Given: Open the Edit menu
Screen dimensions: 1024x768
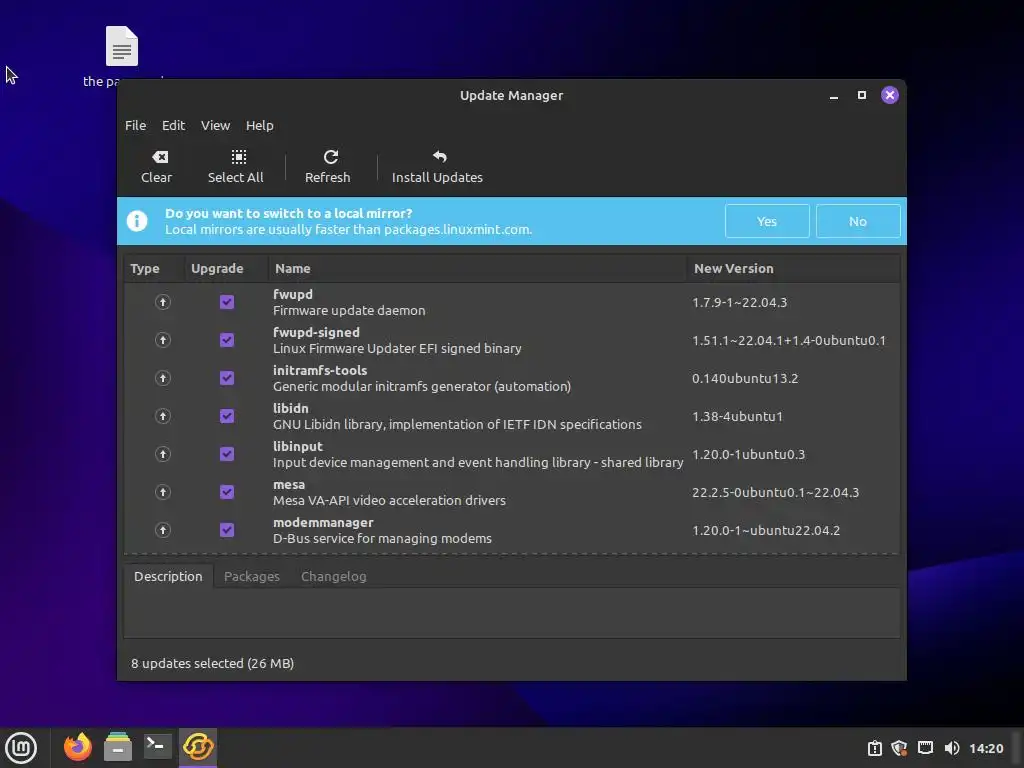Looking at the screenshot, I should (x=173, y=125).
